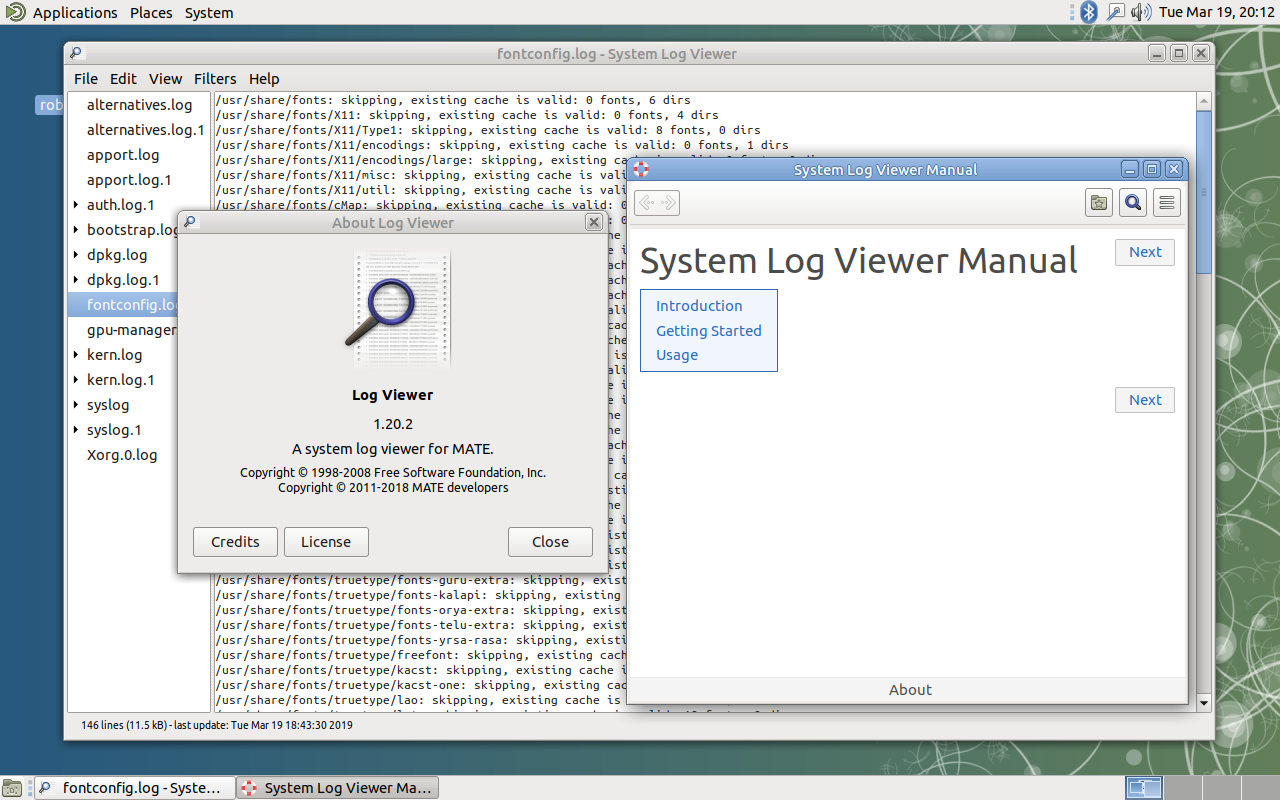Click the scrollbar down arrow of log view
Screen dimensions: 1280x800
tap(1204, 703)
